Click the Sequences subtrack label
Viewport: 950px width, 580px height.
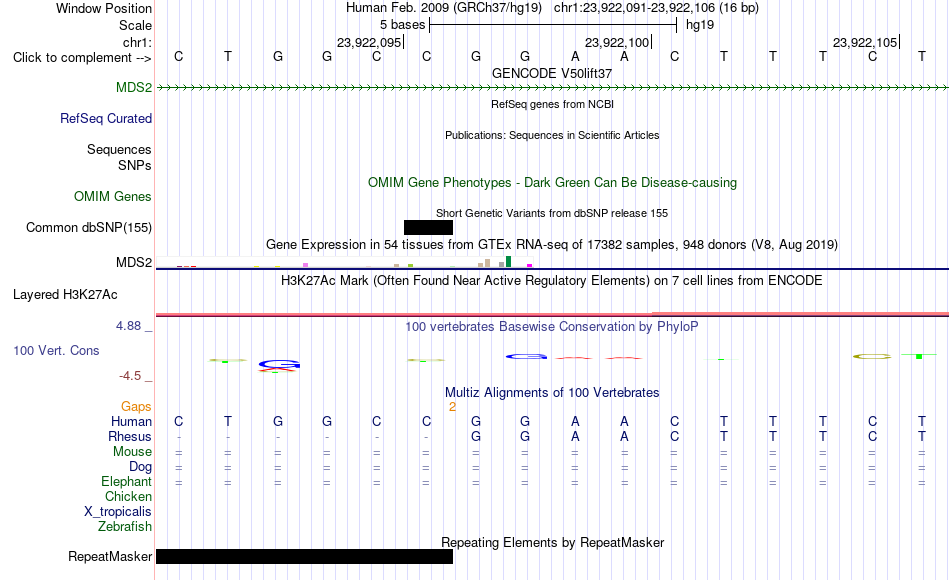[119, 149]
